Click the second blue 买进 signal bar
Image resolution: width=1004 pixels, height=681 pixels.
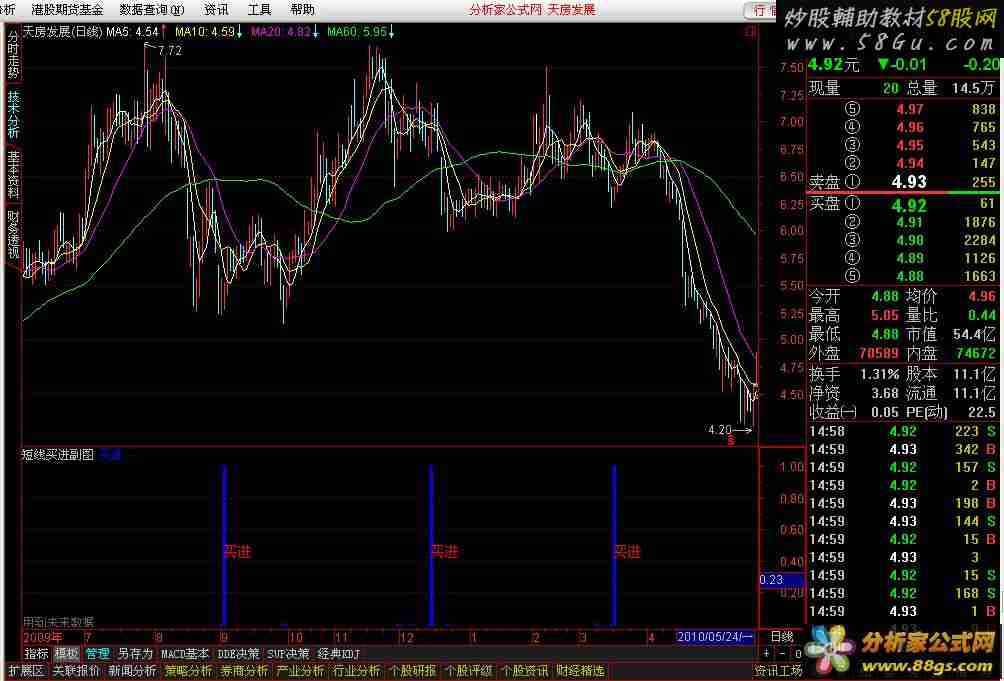tap(431, 545)
